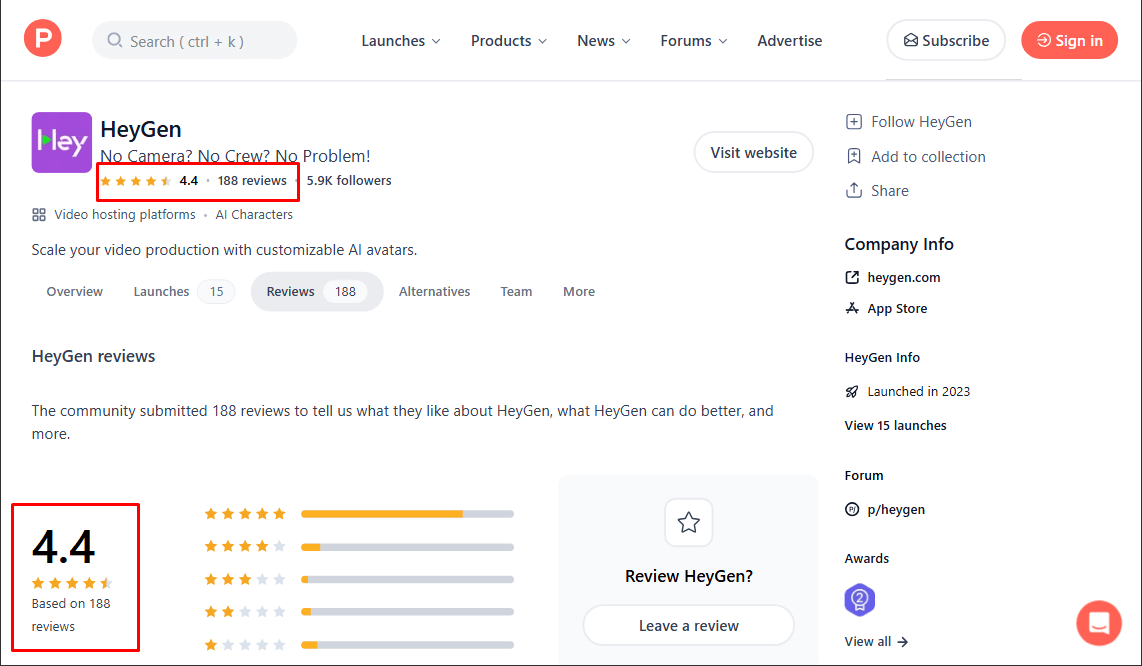Viewport: 1142px width, 666px height.
Task: Click the Sign in button
Action: click(x=1069, y=41)
